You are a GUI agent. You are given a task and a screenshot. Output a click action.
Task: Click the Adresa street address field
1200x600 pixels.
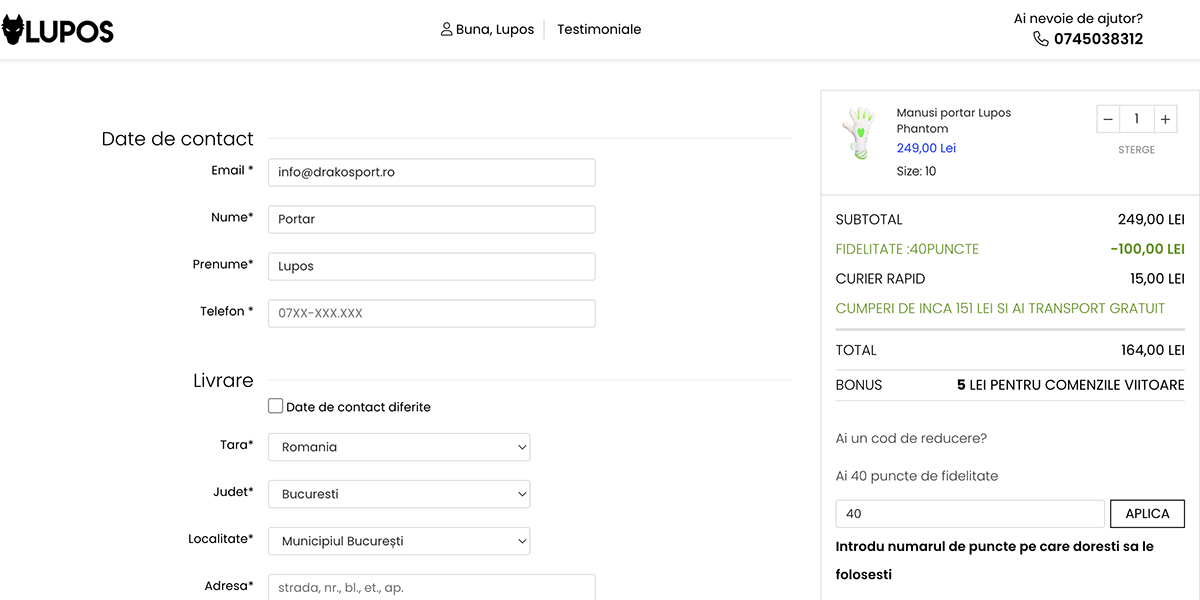[x=431, y=587]
